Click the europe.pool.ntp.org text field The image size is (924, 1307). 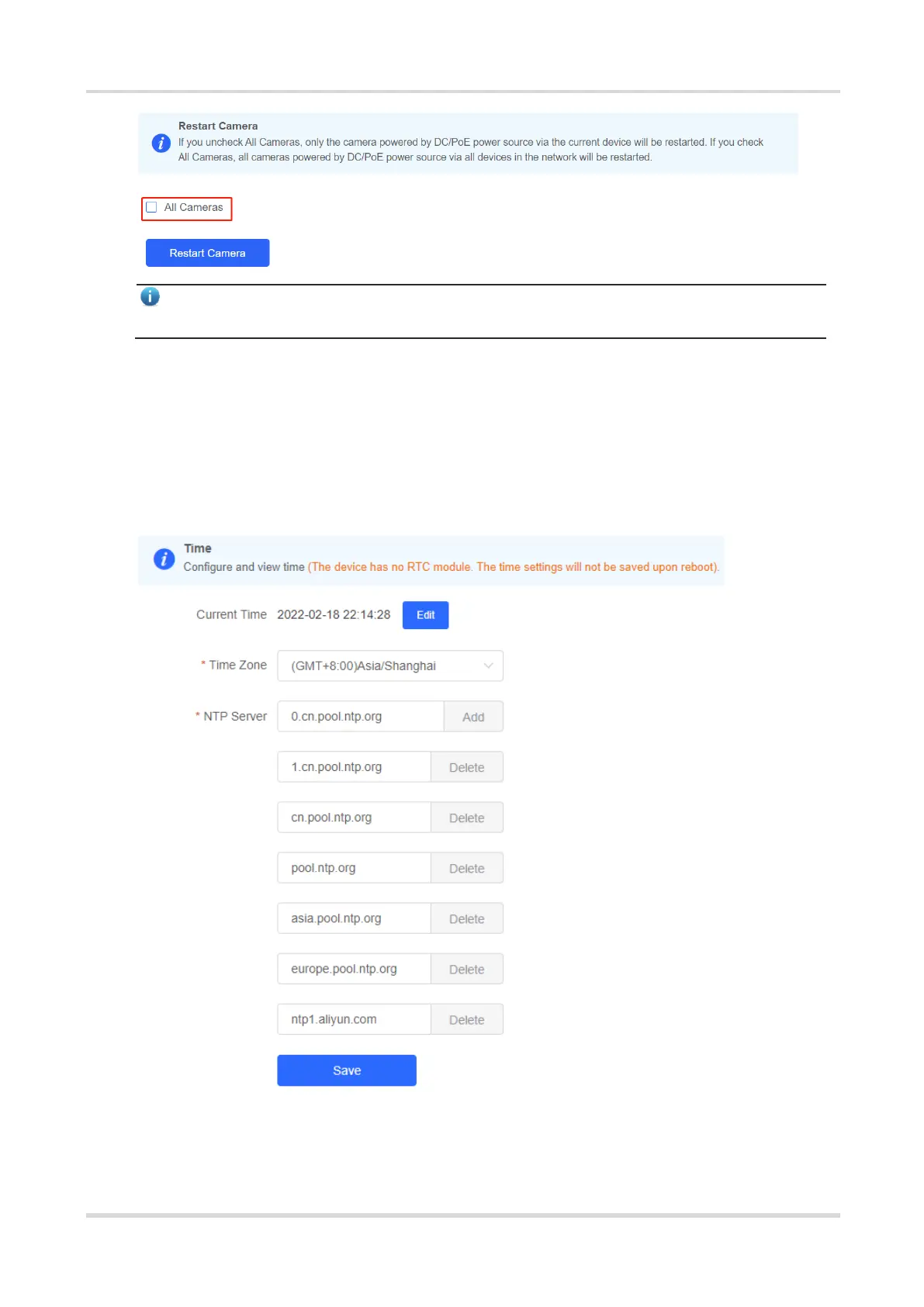click(354, 969)
